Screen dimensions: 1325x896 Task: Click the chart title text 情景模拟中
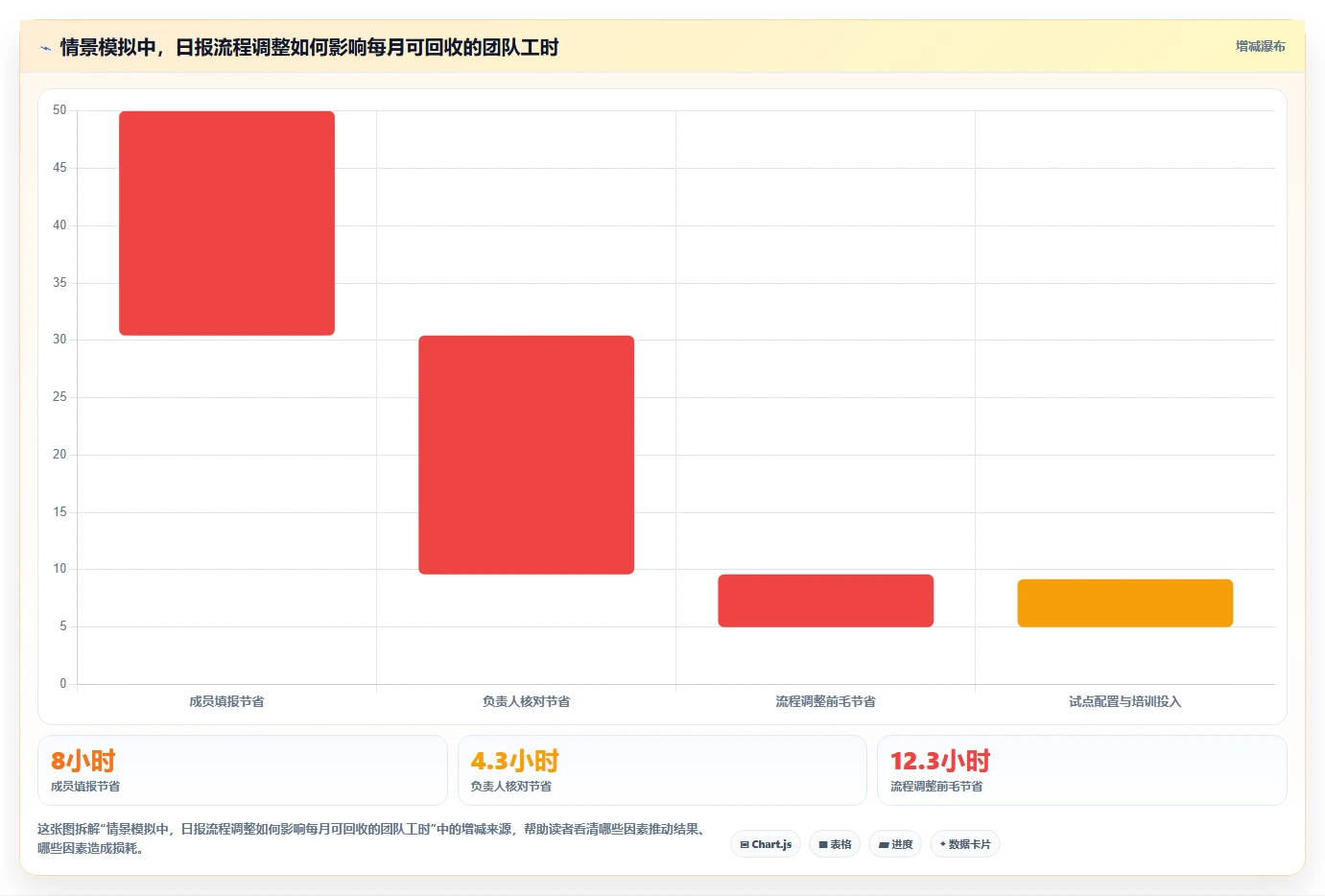click(309, 47)
